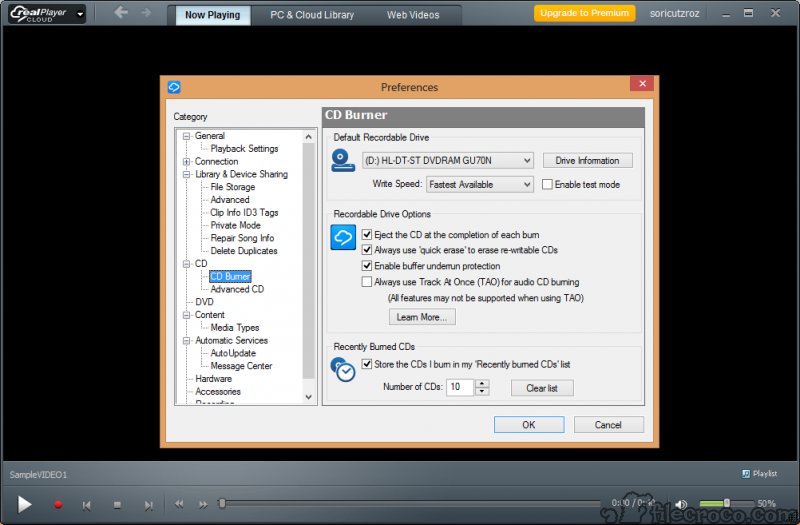
Task: Toggle always use quick erase checkbox
Action: 366,249
